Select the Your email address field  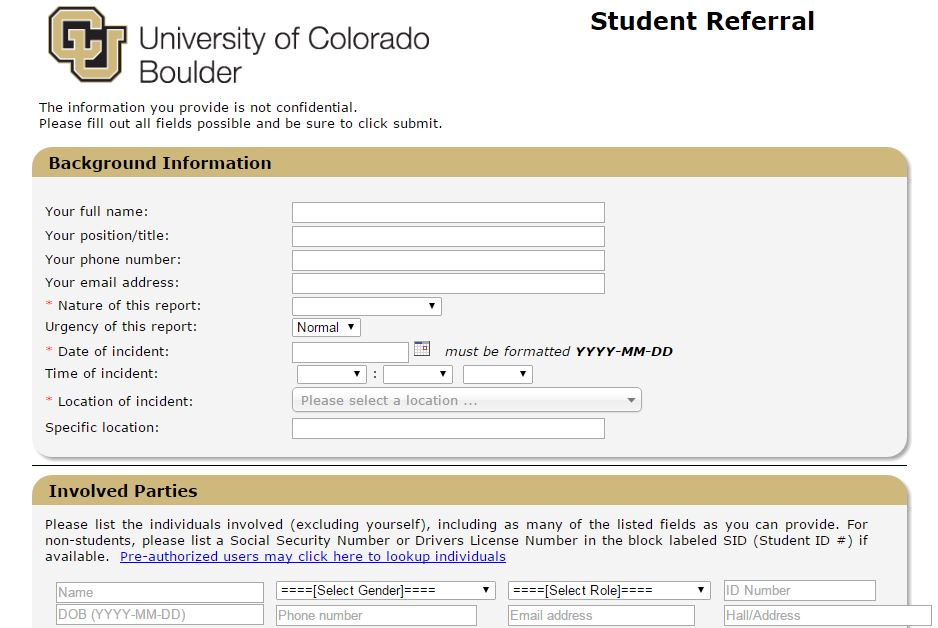448,283
